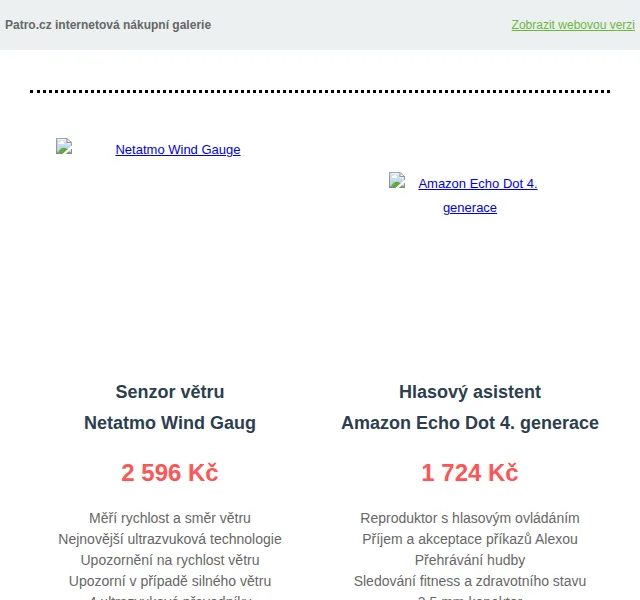Screen dimensions: 640x600
Task: Click the broken image icon beside Netatmo Wind Gauge
Action: [x=64, y=146]
